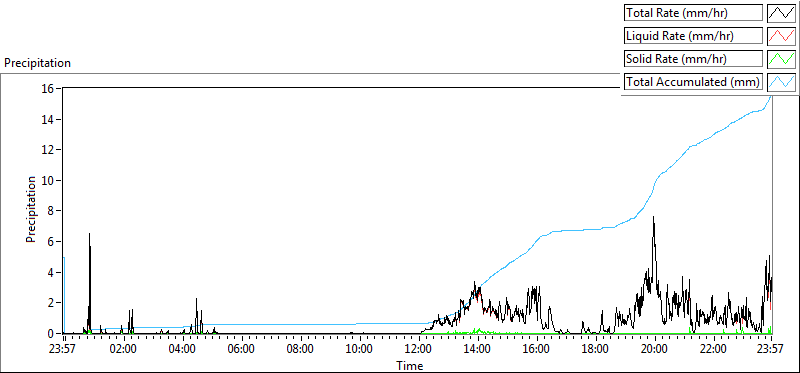The image size is (800, 373).
Task: Click the 10:00 time axis label
Action: [360, 350]
